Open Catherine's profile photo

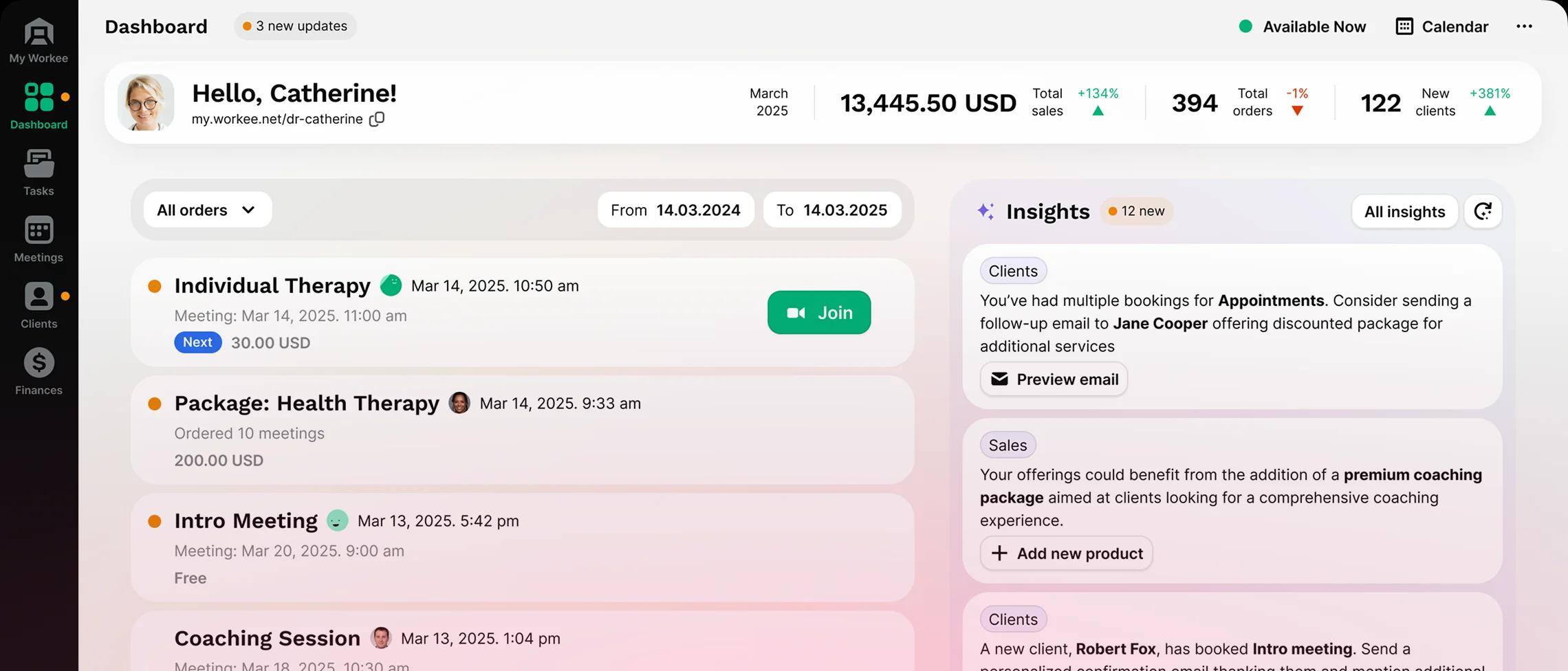click(x=146, y=102)
